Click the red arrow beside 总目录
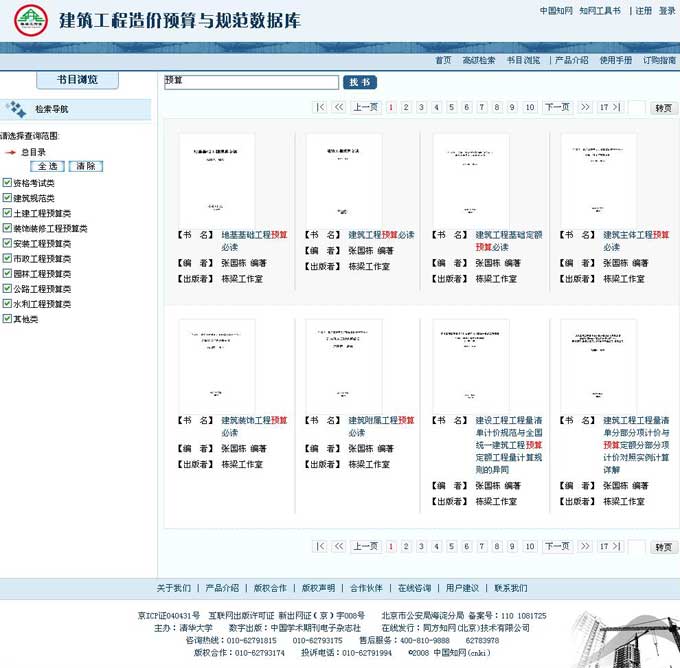Image resolution: width=680 pixels, height=668 pixels. [11, 152]
